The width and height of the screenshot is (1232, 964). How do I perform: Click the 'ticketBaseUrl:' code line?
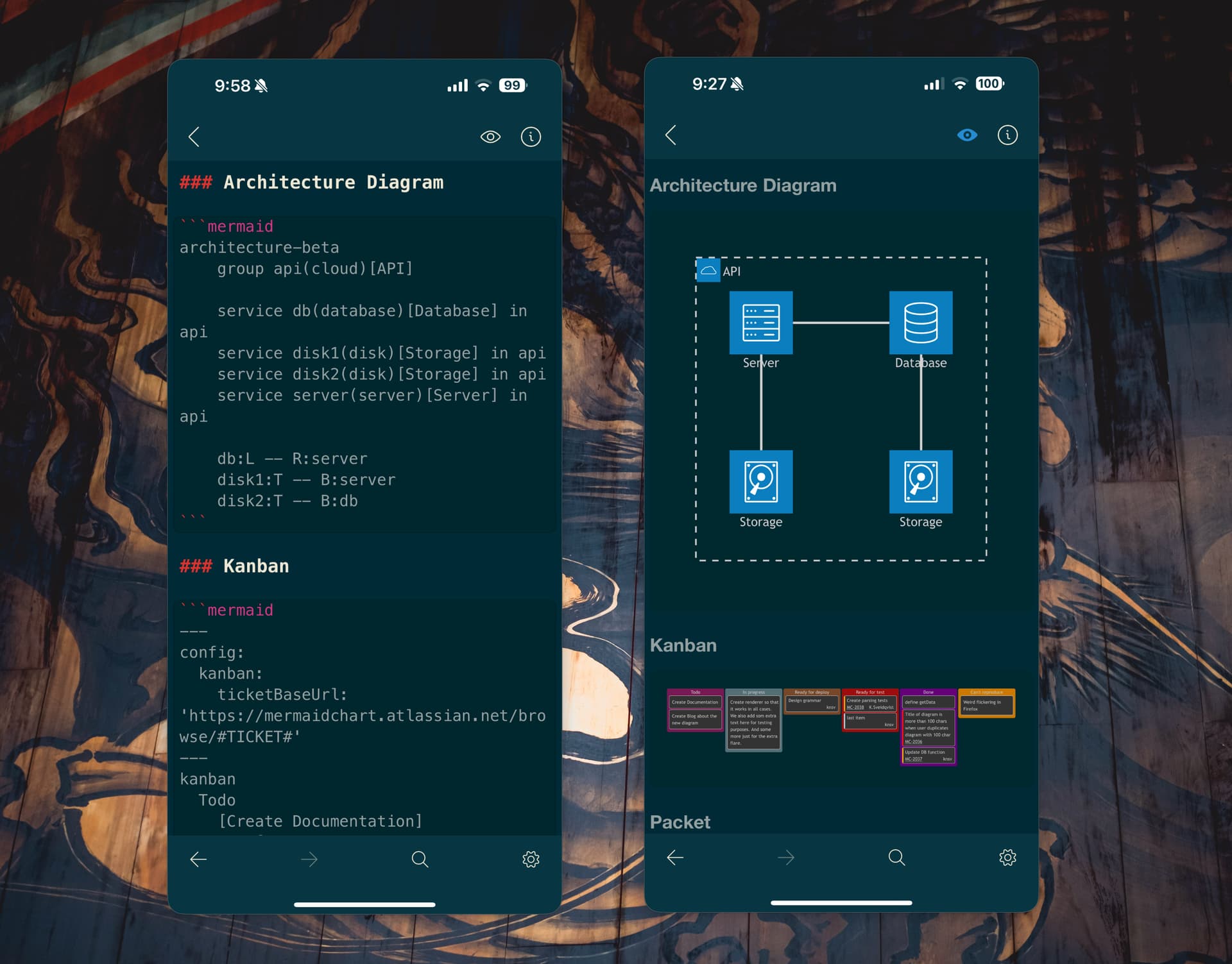point(282,695)
